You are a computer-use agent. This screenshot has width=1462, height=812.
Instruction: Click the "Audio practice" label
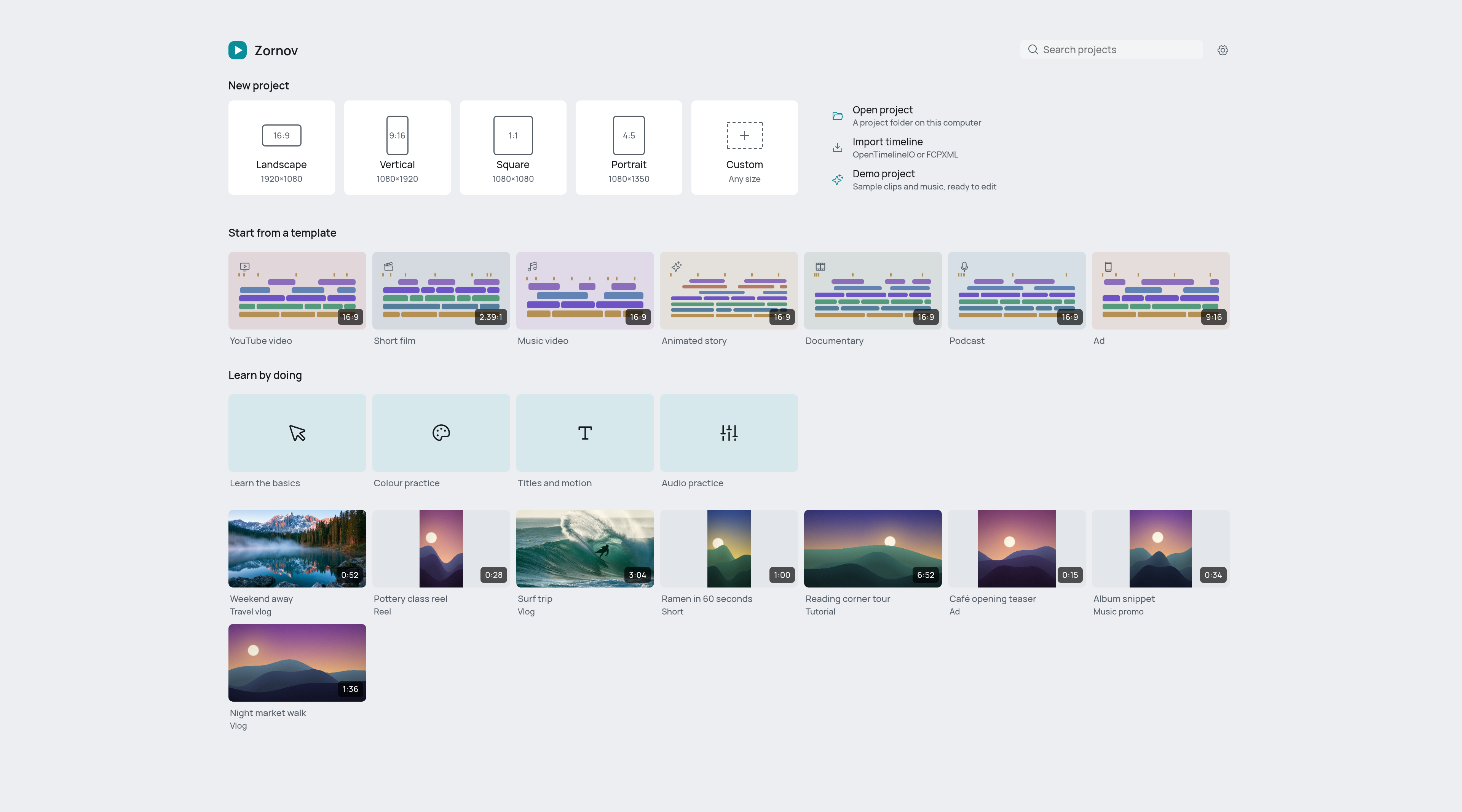point(693,483)
